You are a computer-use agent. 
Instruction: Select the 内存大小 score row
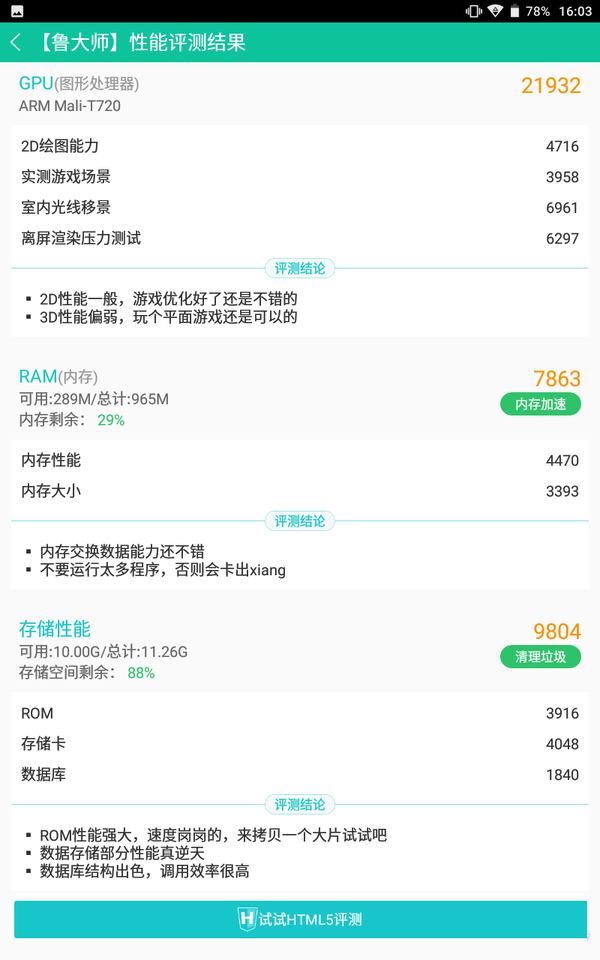[x=300, y=491]
